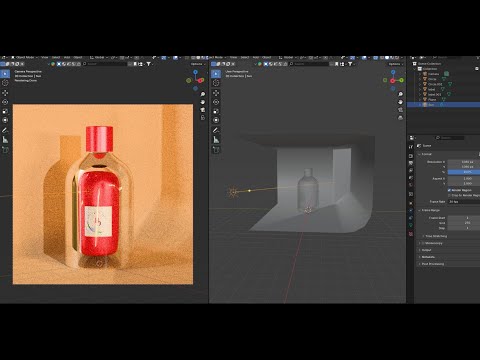Open the Scene properties tab
Viewport: 480px width, 360px height.
coord(411,178)
